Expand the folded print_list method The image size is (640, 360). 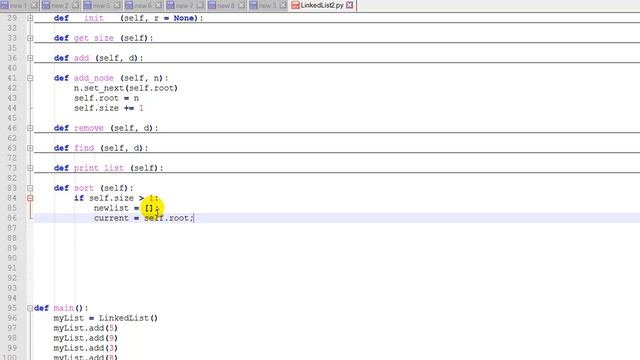click(30, 168)
